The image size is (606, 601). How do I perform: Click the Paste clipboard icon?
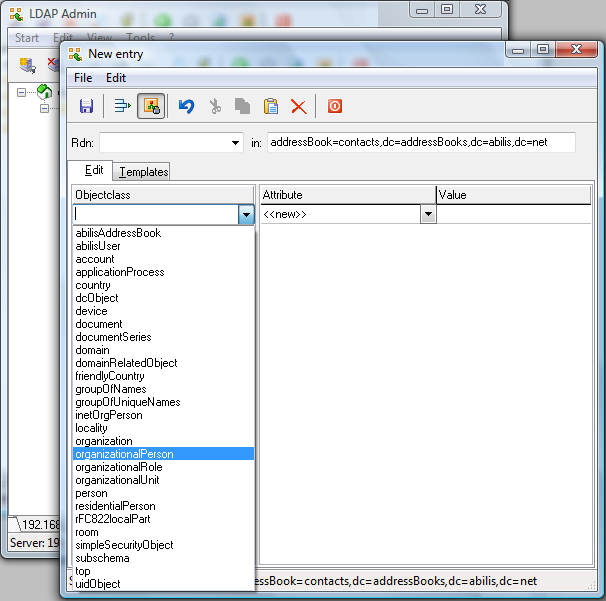click(270, 106)
